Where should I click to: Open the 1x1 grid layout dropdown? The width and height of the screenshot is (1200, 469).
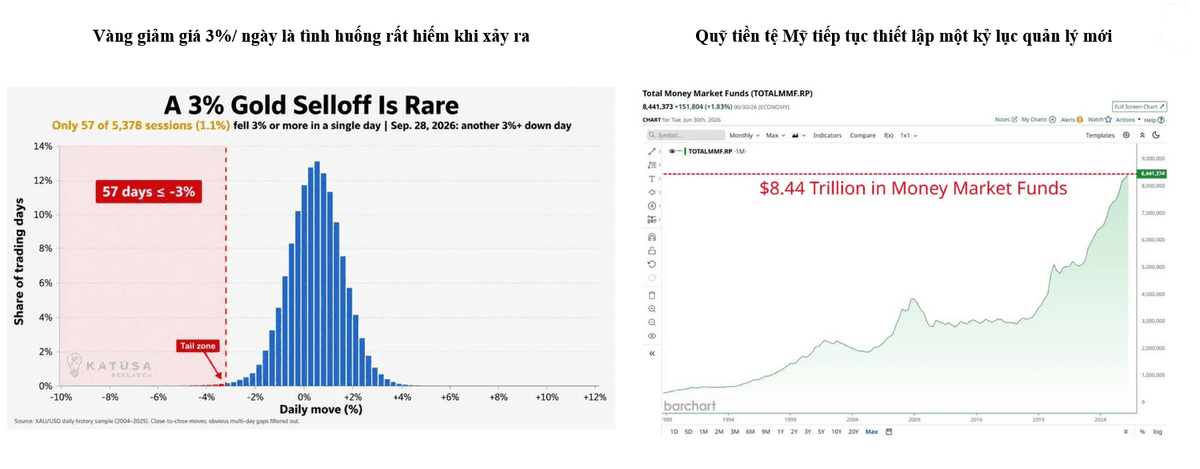coord(908,135)
